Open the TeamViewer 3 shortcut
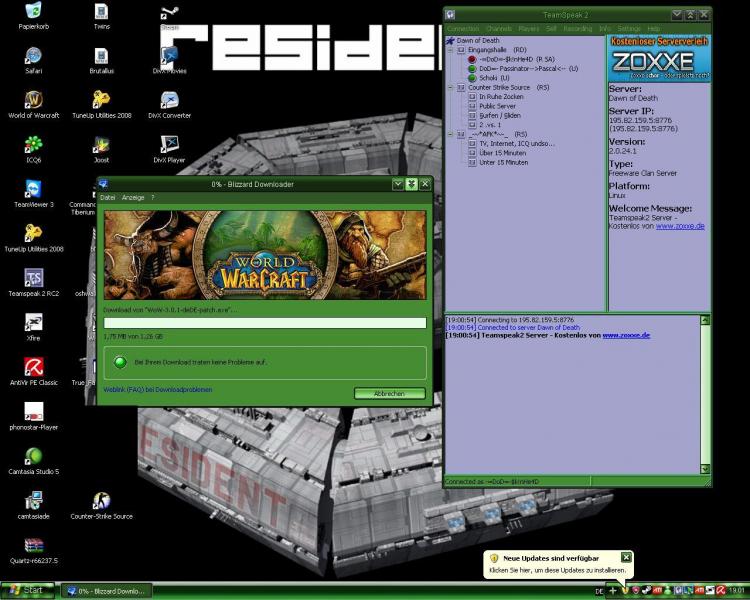Screen dimensions: 750x600 pyautogui.click(x=33, y=194)
